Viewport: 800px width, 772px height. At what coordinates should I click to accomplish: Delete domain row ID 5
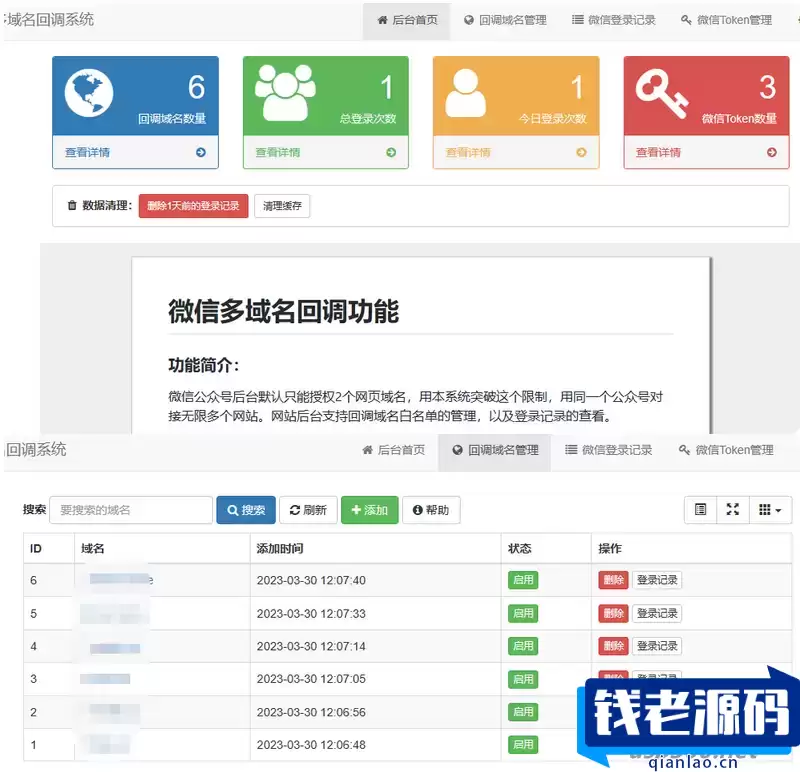(x=613, y=613)
